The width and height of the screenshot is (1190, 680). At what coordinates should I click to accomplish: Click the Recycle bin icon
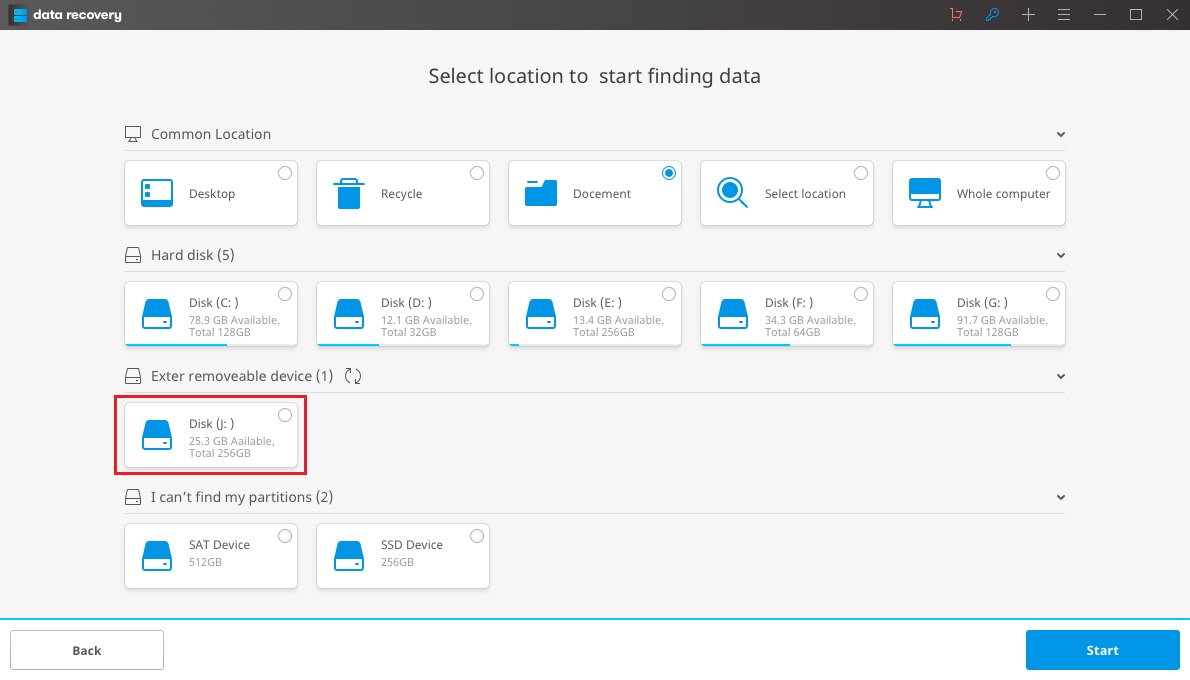point(349,193)
